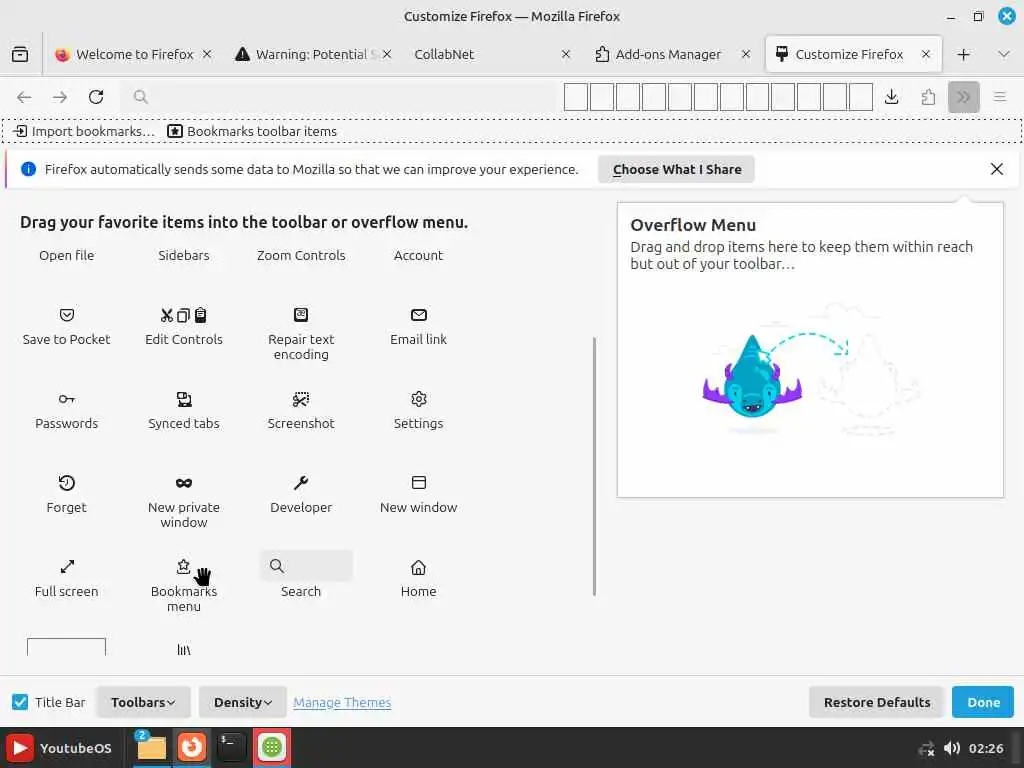Close the CollabNet tab
The height and width of the screenshot is (768, 1024).
click(566, 54)
